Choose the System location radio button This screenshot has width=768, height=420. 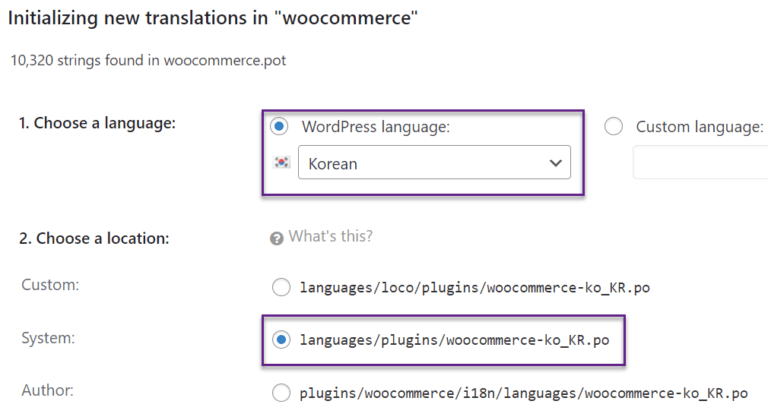281,340
